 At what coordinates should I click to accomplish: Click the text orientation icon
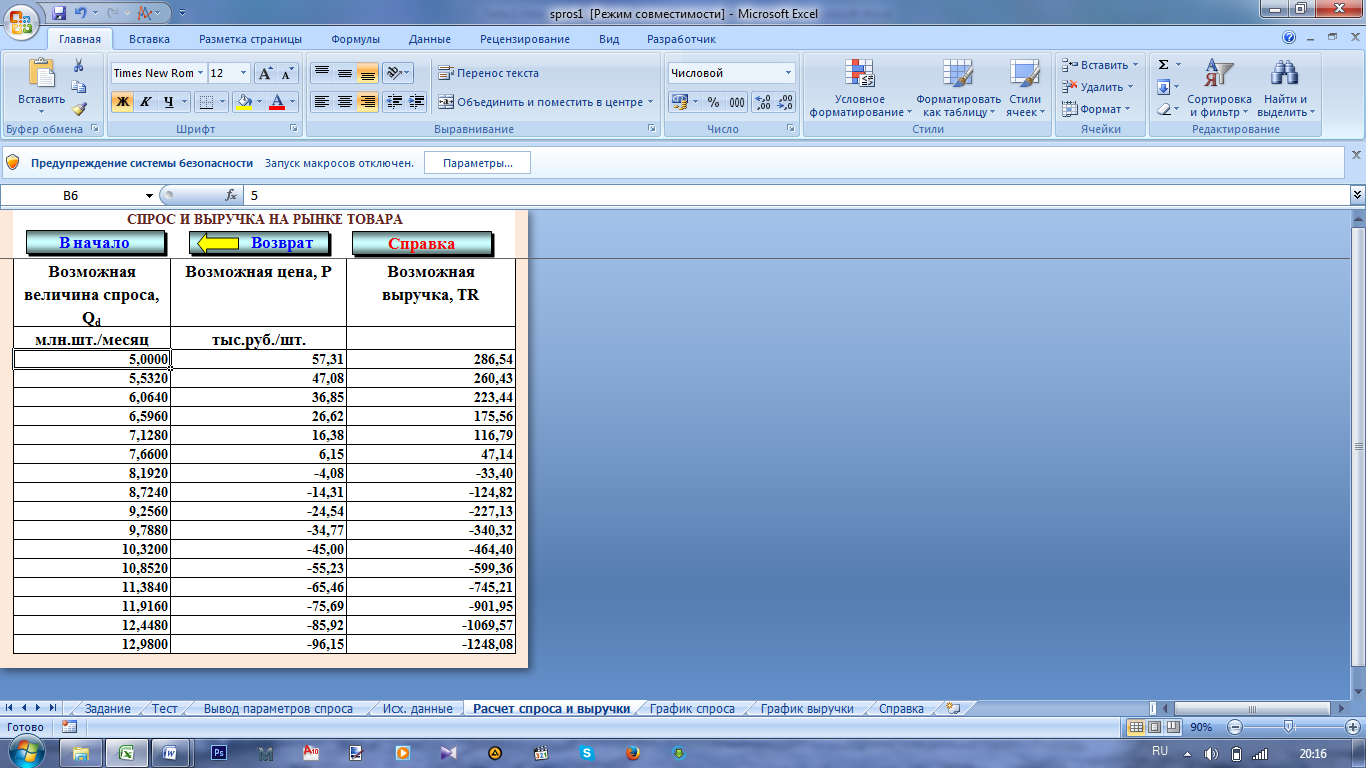pos(394,73)
